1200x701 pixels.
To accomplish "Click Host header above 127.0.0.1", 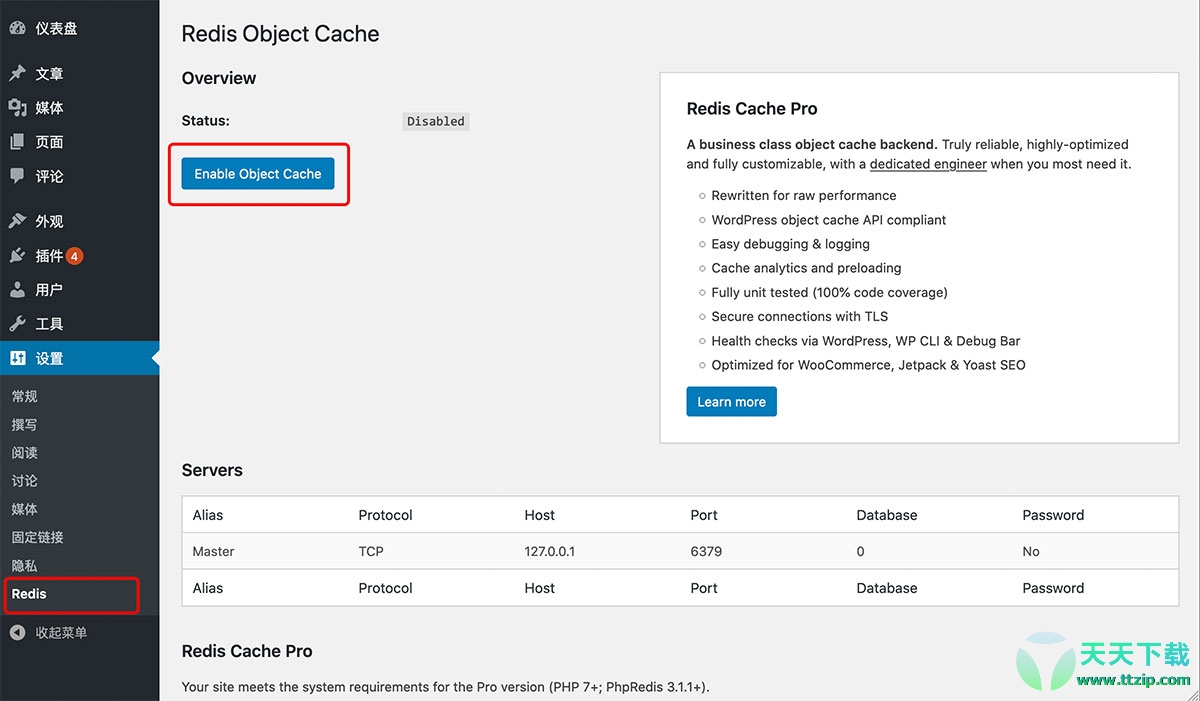I will (x=540, y=515).
